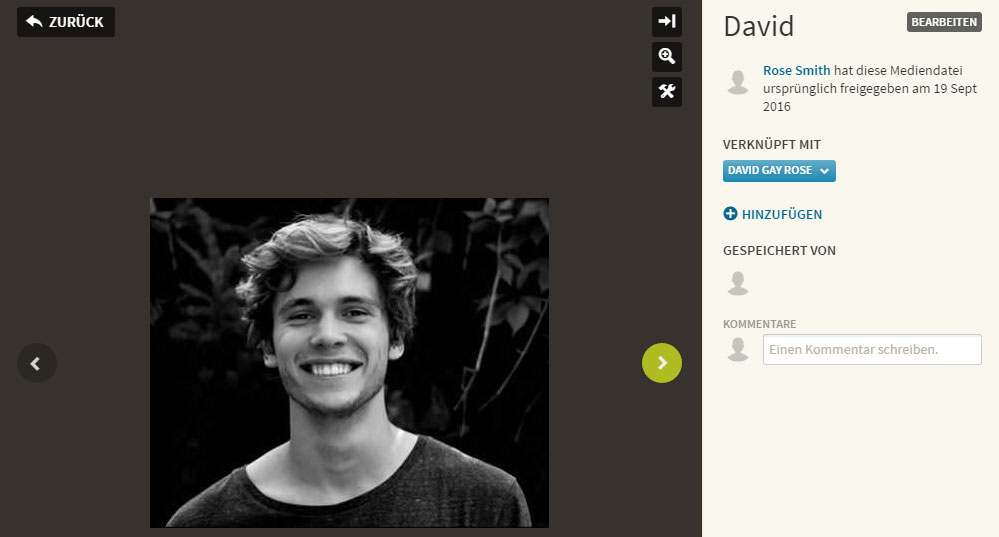Click the David title heading
This screenshot has height=537, width=999.
(x=759, y=27)
